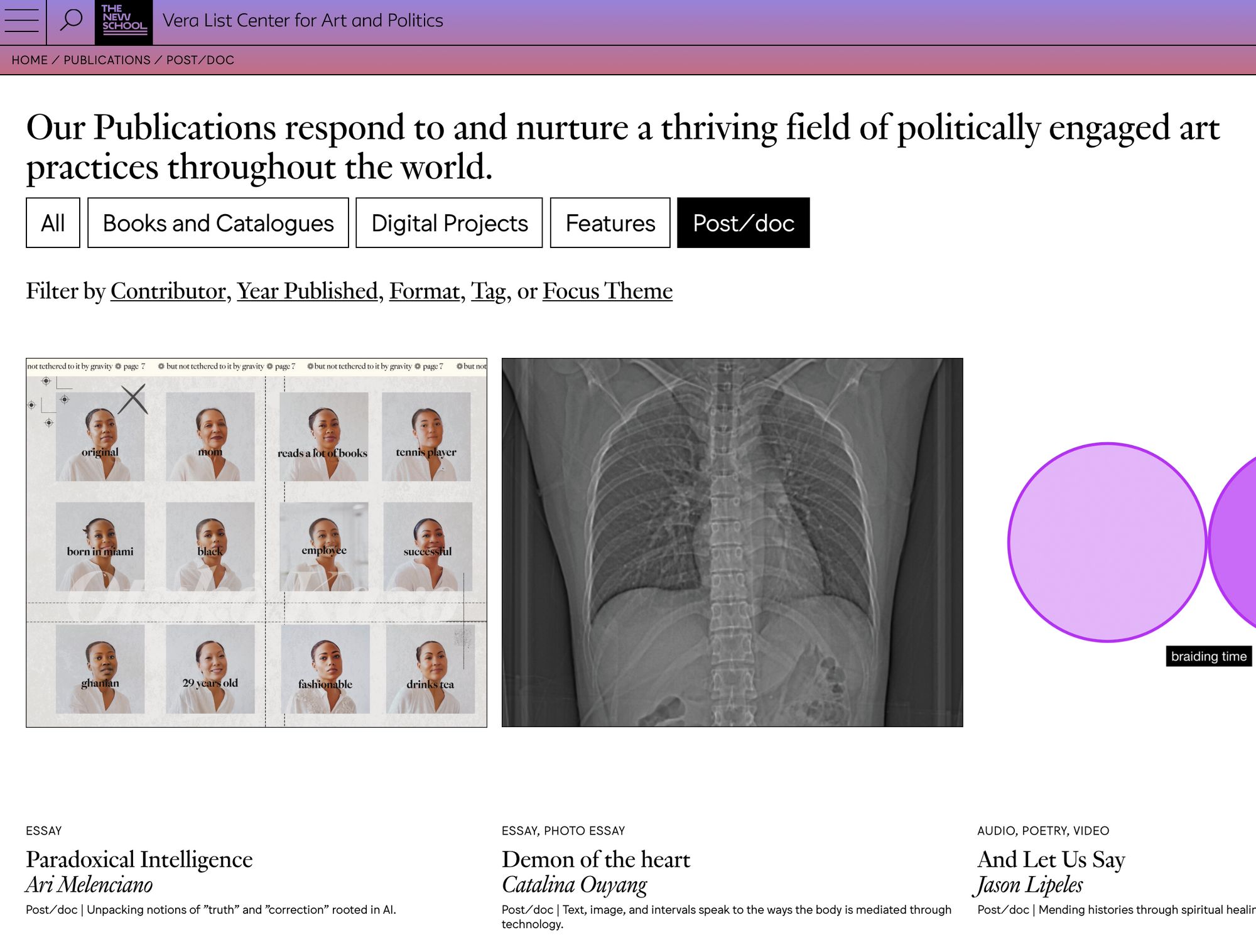Open the Demon of the heart title
Screen dimensions: 1256x952
tap(595, 860)
